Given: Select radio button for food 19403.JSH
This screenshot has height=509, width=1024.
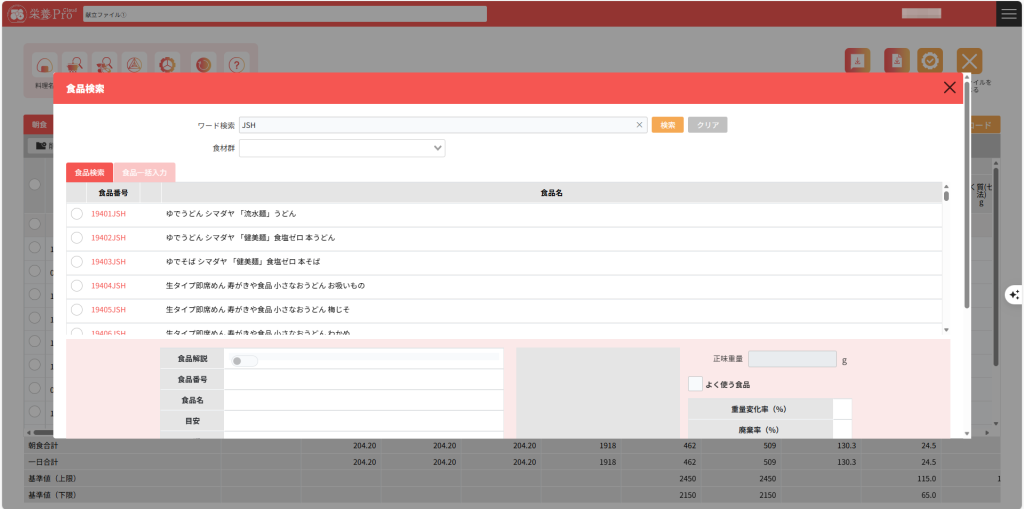Looking at the screenshot, I should tap(77, 262).
